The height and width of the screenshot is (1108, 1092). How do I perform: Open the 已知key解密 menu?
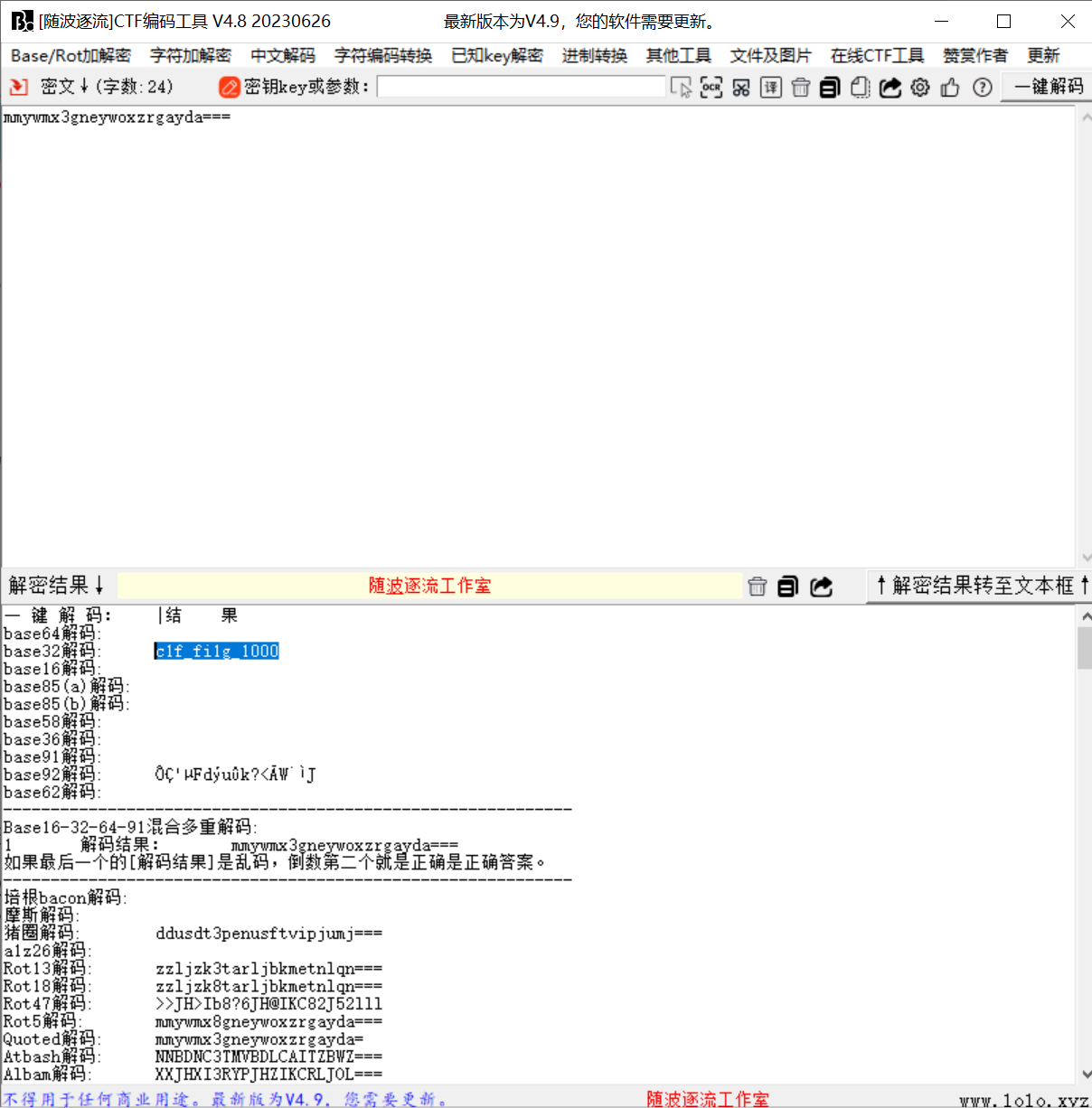tap(497, 56)
